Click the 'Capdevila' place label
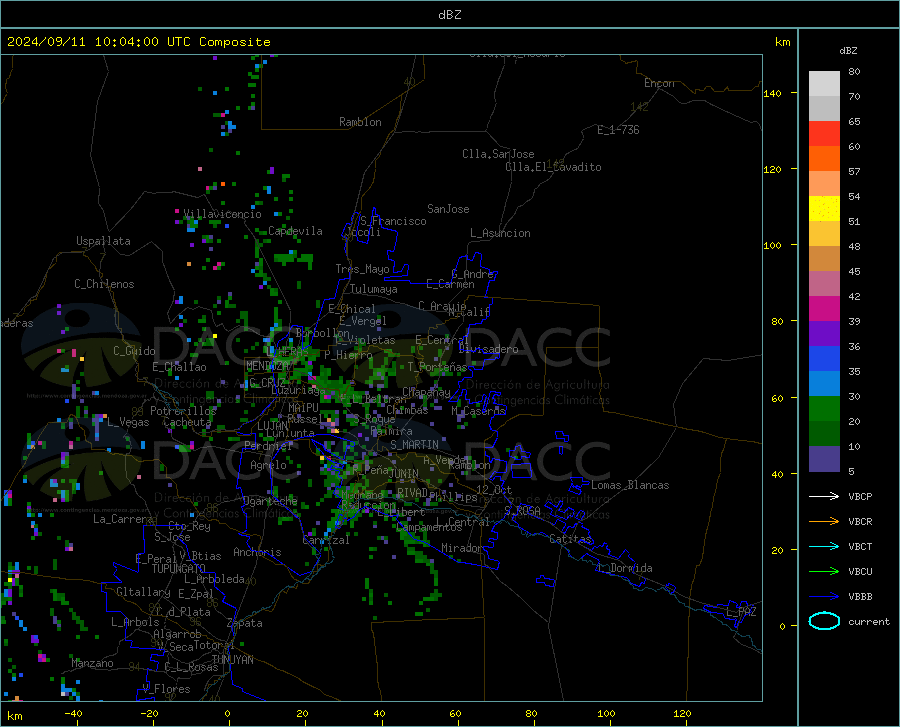The height and width of the screenshot is (727, 900). [295, 231]
